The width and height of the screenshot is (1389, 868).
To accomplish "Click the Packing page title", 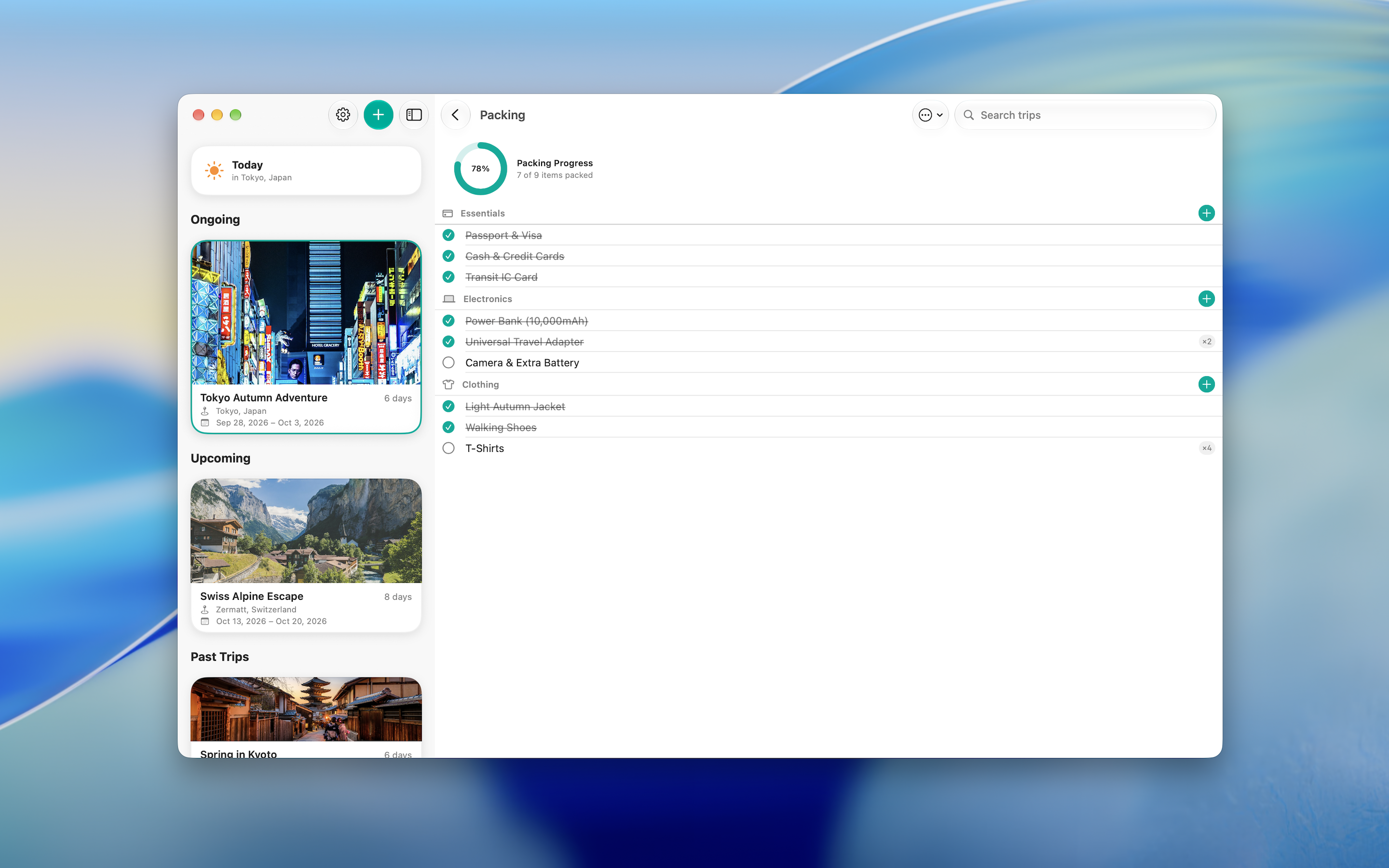I will coord(502,115).
